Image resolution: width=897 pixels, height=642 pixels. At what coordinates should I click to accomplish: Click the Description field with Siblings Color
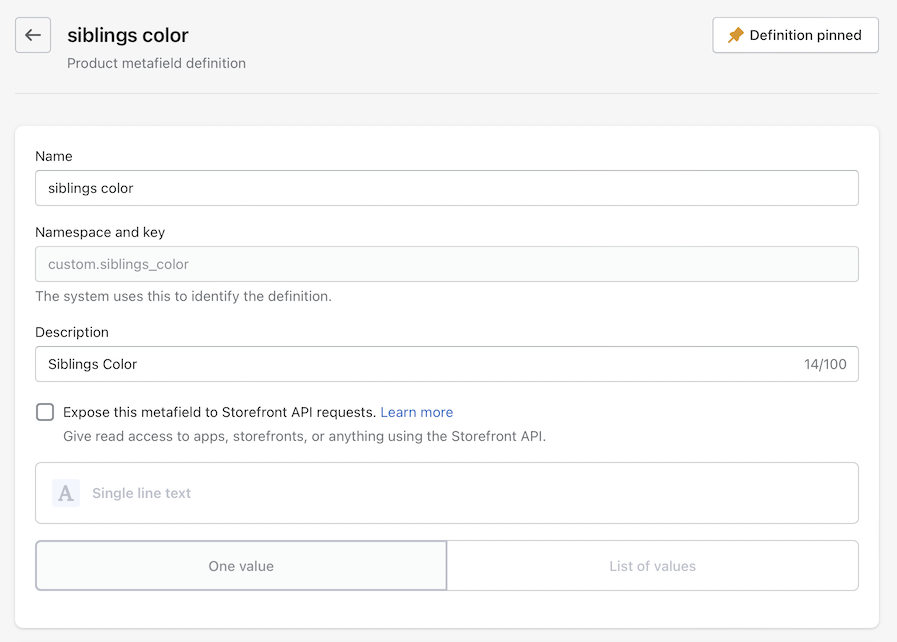coord(420,364)
